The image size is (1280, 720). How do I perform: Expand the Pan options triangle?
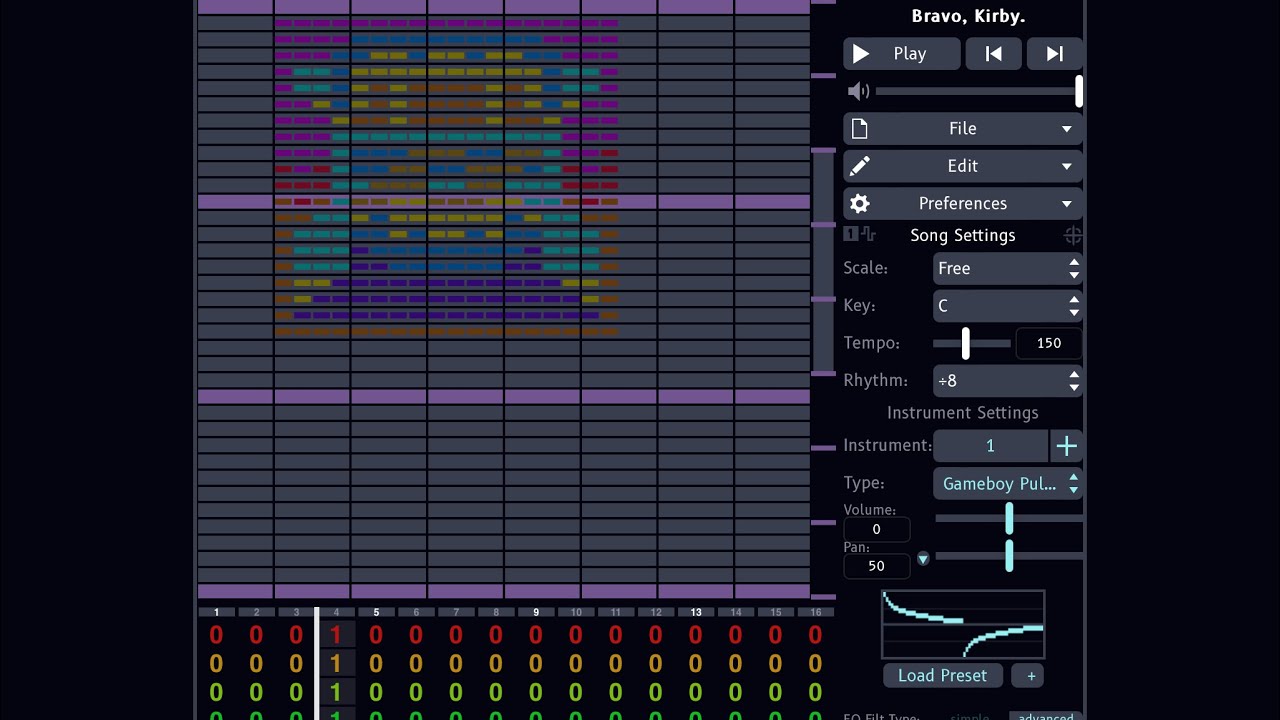923,558
